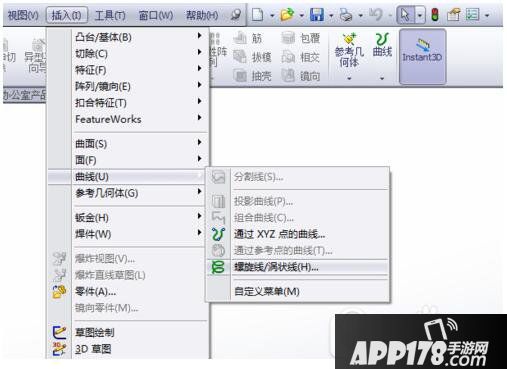Image resolution: width=507 pixels, height=369 pixels.
Task: Open the Help (帮助) menu
Action: [202, 15]
